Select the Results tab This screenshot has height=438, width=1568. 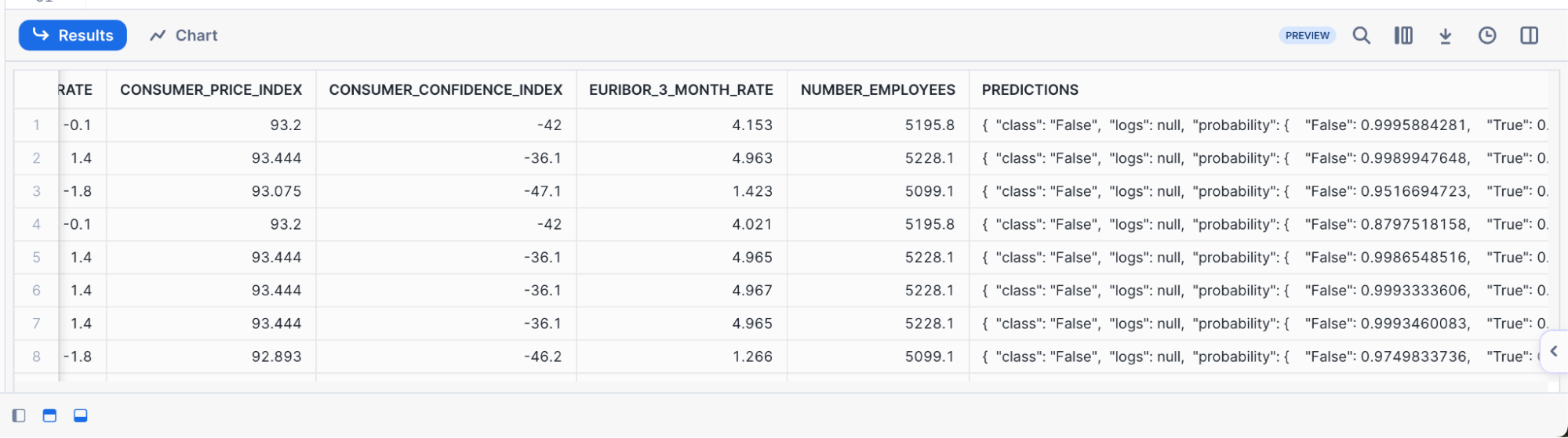73,35
